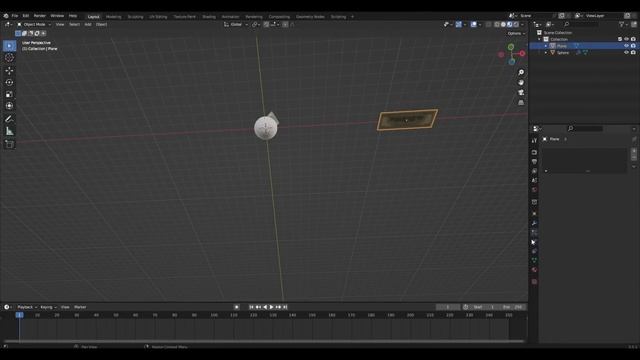This screenshot has width=640, height=360.
Task: Switch to the Modeling workspace tab
Action: point(113,17)
